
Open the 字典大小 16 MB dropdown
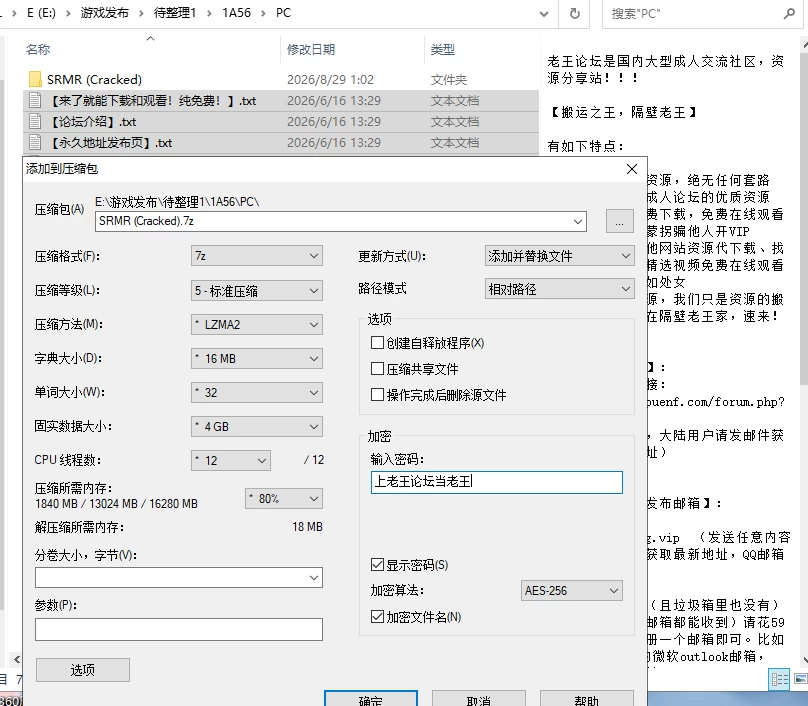coord(257,359)
